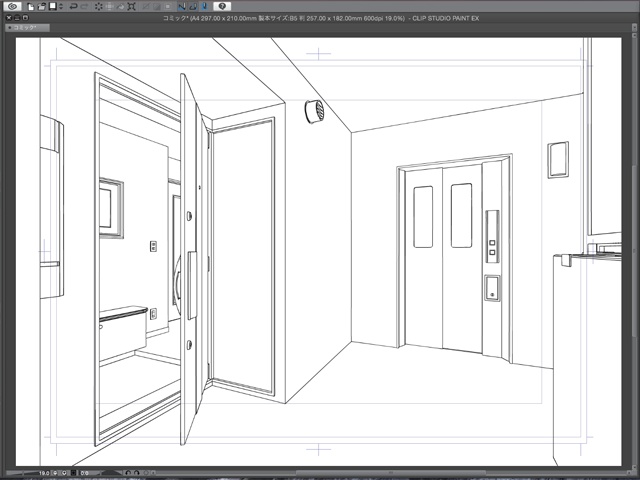Save the document with the floppy icon
640x480 pixels.
coord(53,7)
